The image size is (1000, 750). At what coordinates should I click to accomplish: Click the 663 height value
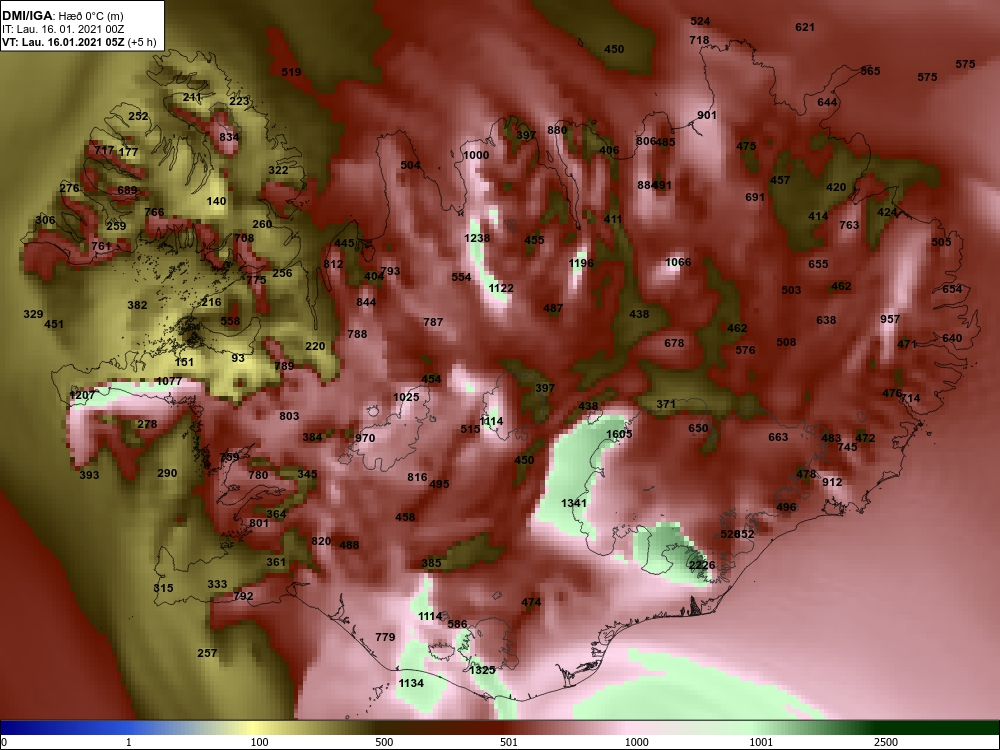778,437
